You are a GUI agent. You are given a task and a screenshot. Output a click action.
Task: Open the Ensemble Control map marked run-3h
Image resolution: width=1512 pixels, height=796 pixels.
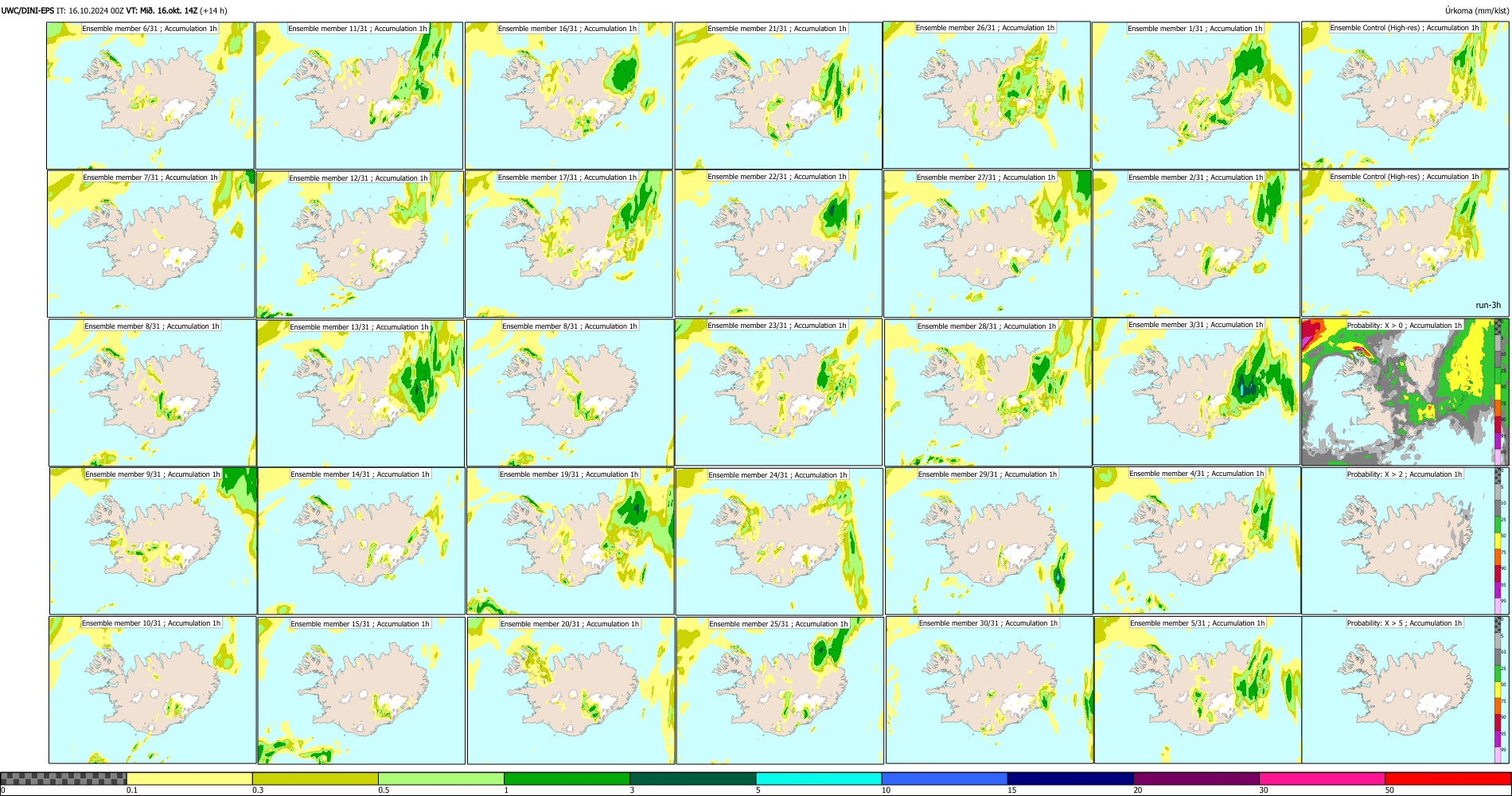point(1405,244)
